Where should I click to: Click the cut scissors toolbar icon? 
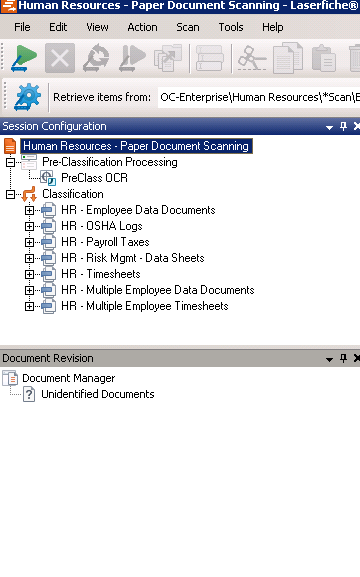coord(252,58)
